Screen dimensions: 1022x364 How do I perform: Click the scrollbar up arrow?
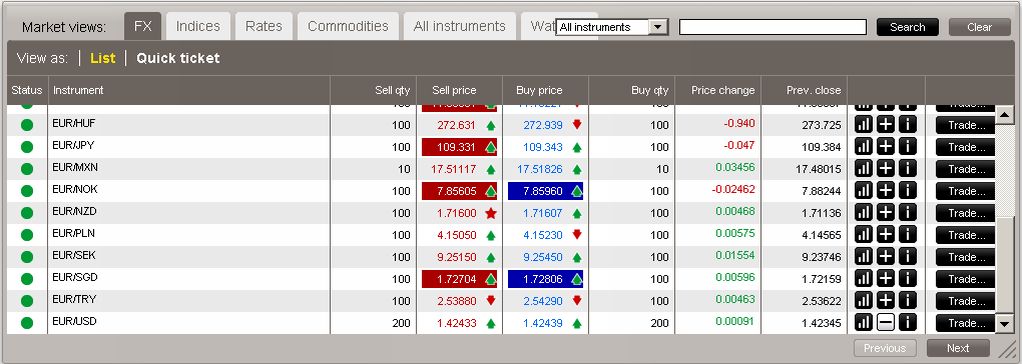1004,116
